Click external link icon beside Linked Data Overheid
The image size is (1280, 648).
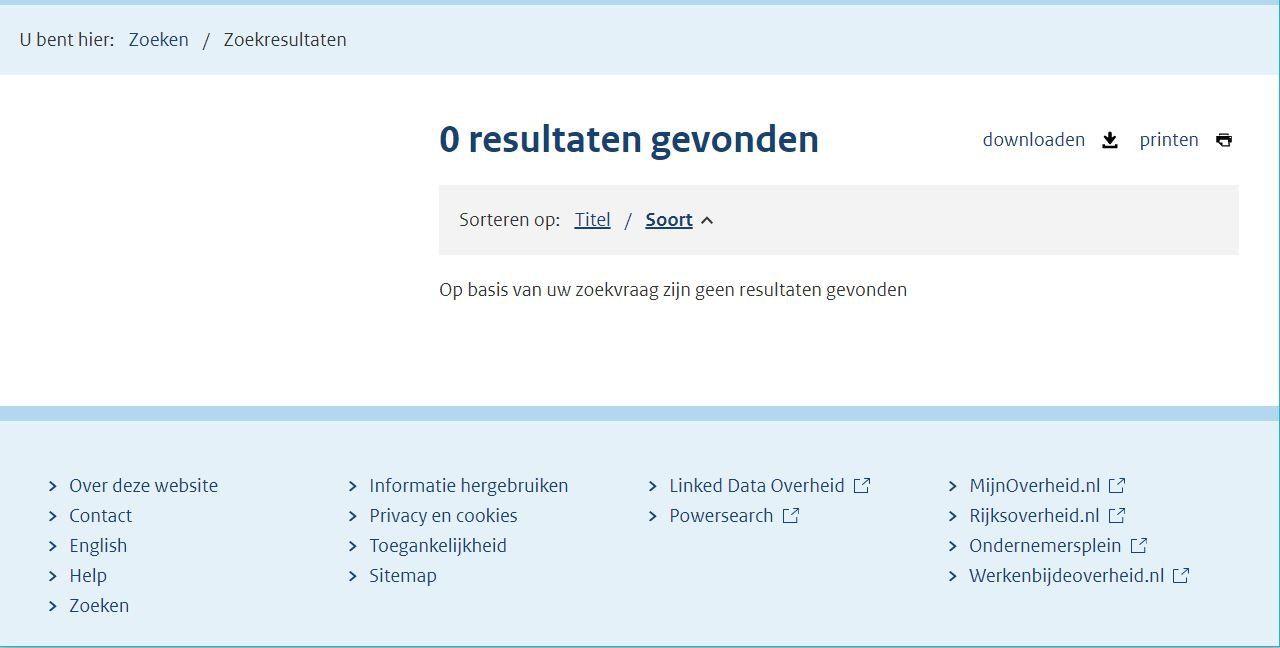(x=862, y=485)
